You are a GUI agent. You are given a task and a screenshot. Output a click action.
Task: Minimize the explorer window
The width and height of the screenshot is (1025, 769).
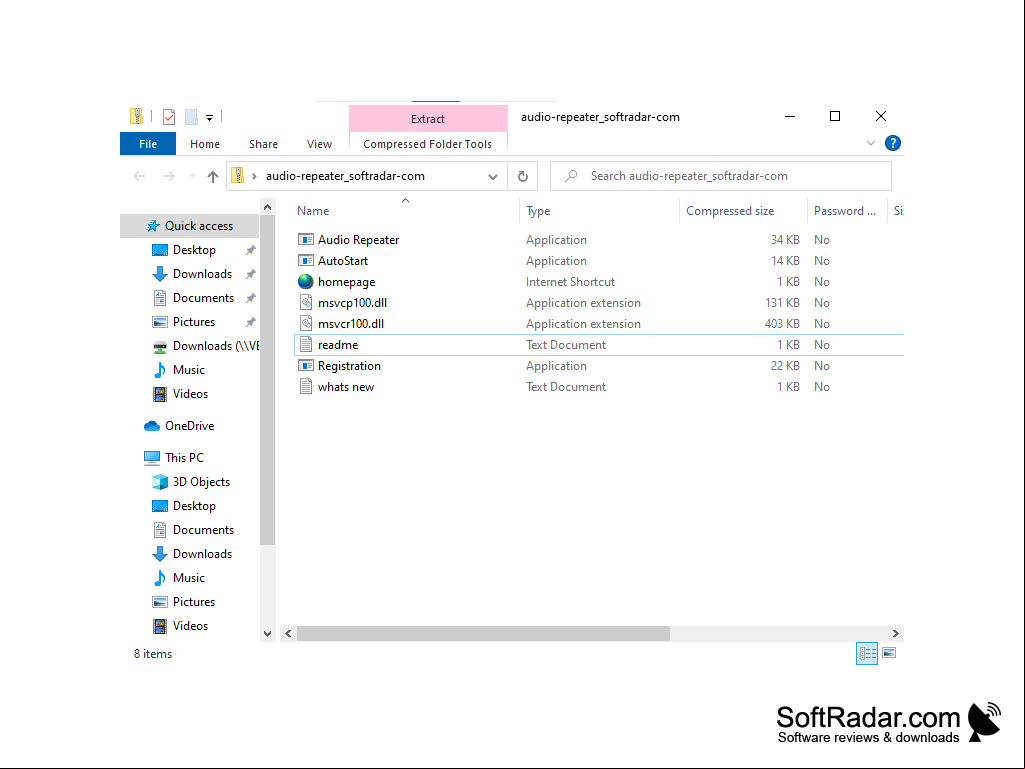[x=790, y=116]
